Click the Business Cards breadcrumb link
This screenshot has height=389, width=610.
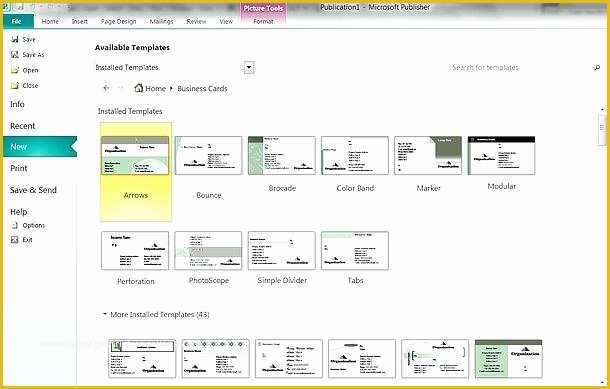202,89
